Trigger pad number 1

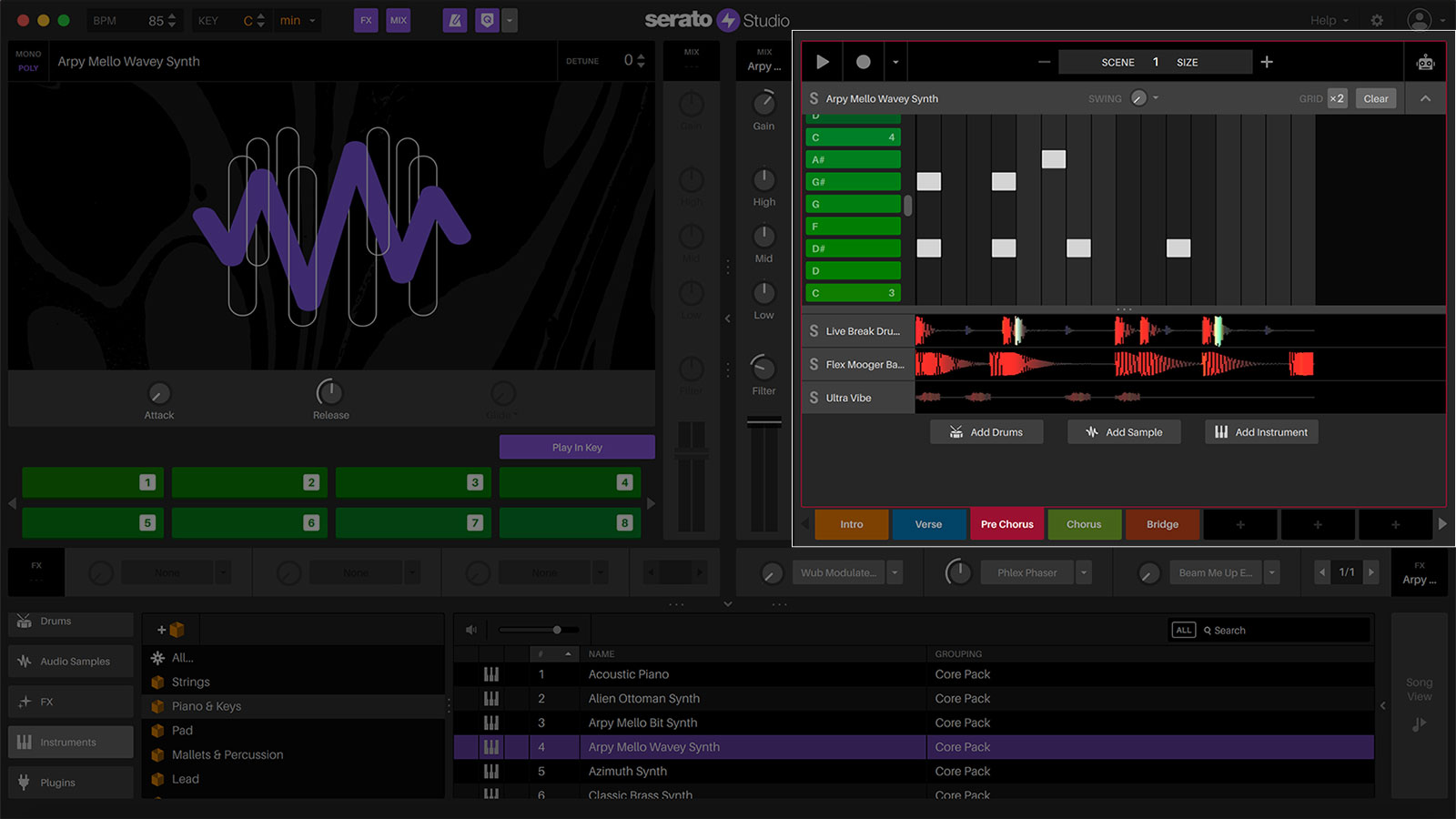tap(93, 482)
